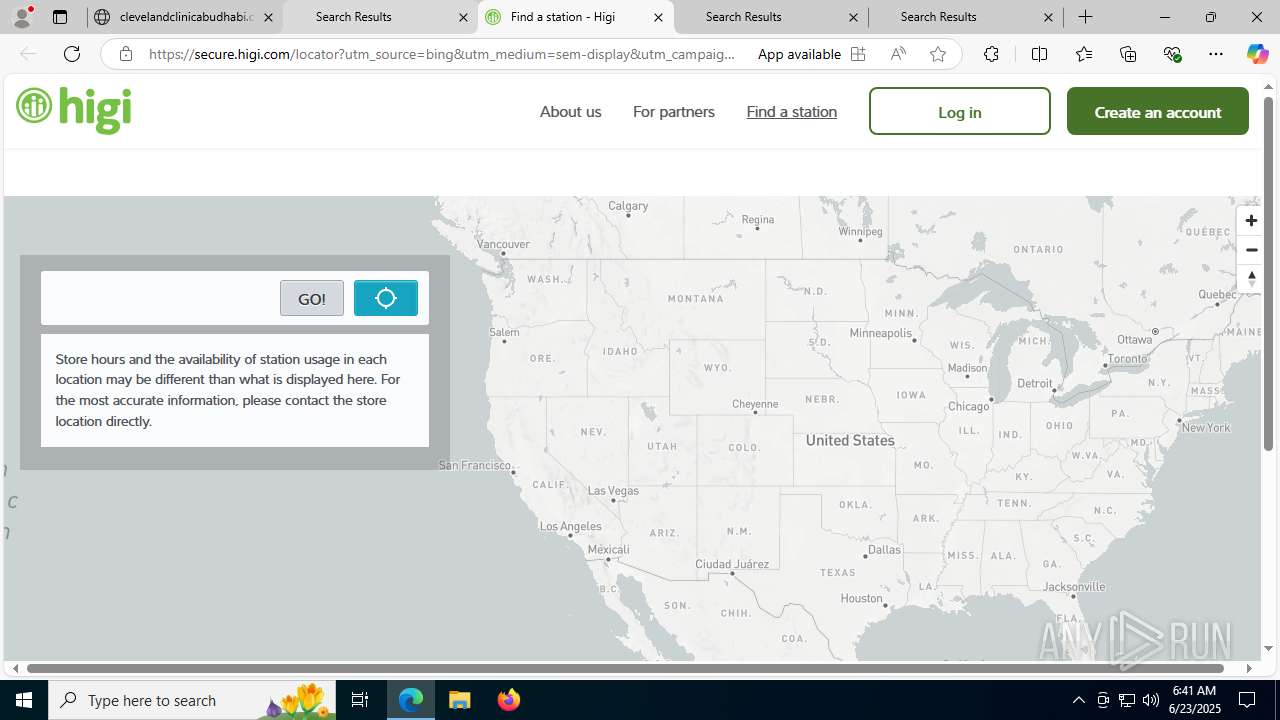
Task: Click the Windows taskbar search box
Action: (x=192, y=700)
